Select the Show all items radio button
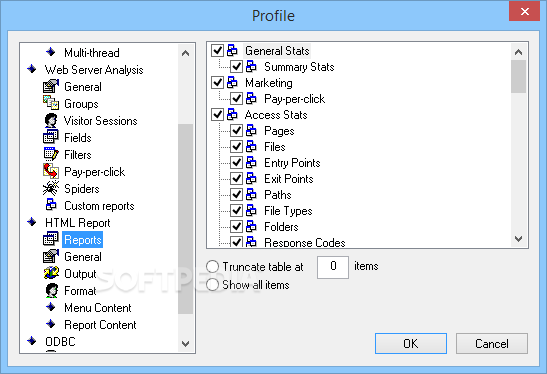Image resolution: width=547 pixels, height=374 pixels. coord(212,285)
